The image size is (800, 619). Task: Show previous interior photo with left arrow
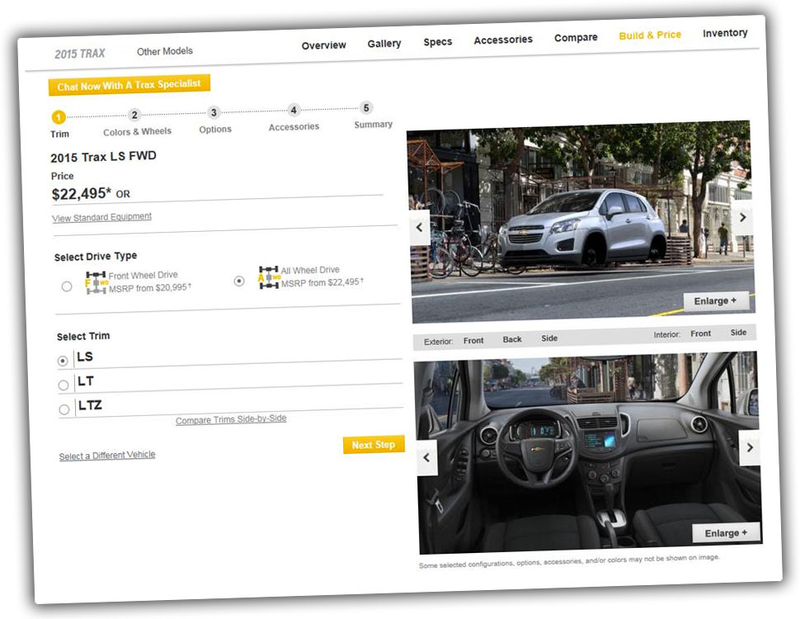(427, 458)
